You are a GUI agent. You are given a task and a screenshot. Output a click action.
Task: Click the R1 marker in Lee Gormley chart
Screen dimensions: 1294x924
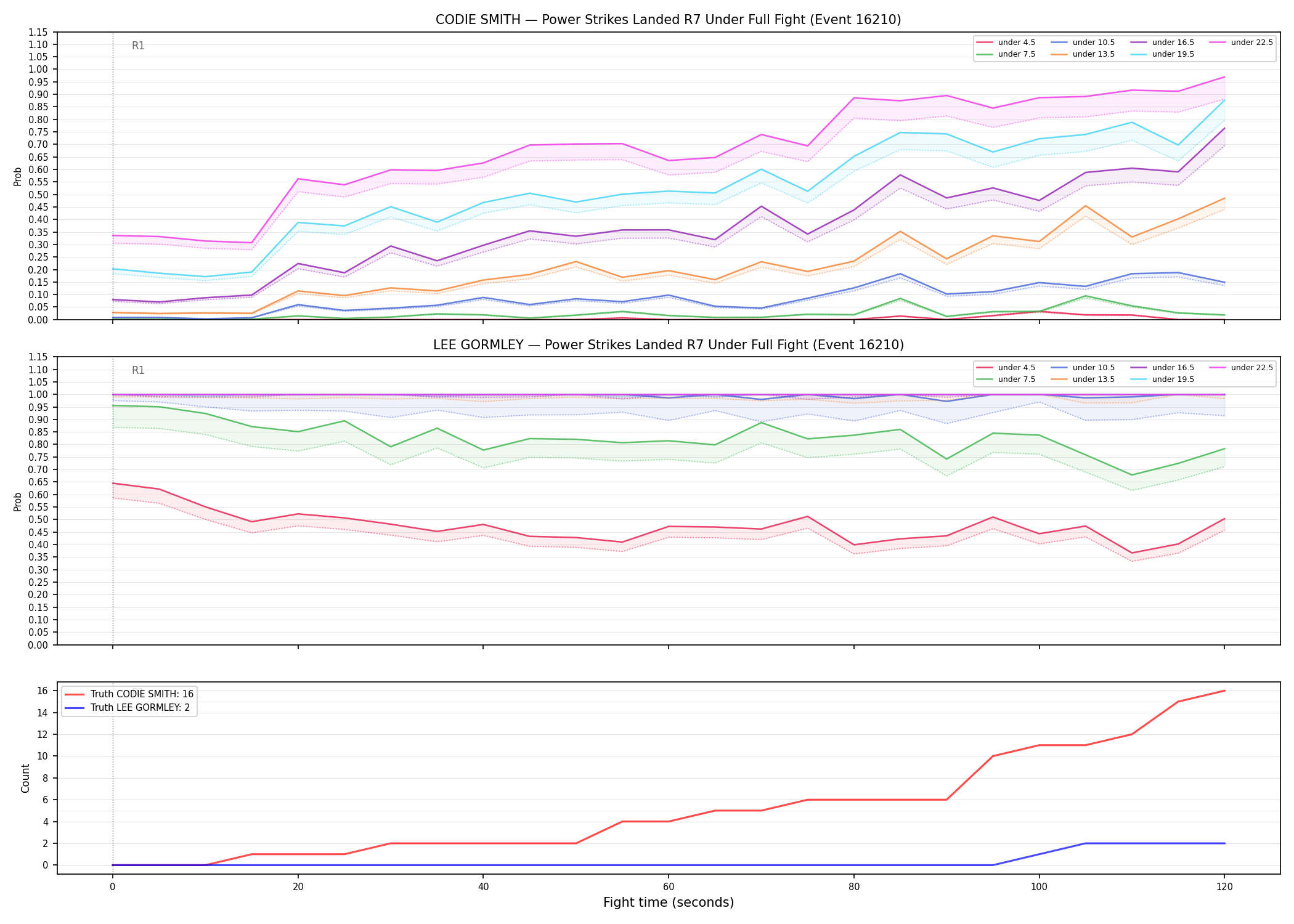138,370
